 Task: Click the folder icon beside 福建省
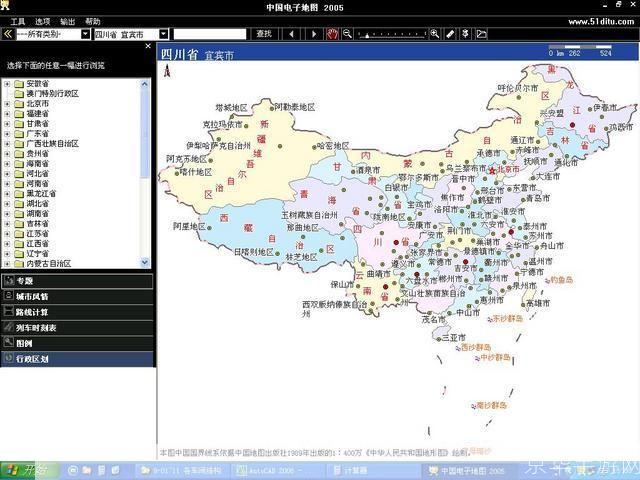[19, 113]
